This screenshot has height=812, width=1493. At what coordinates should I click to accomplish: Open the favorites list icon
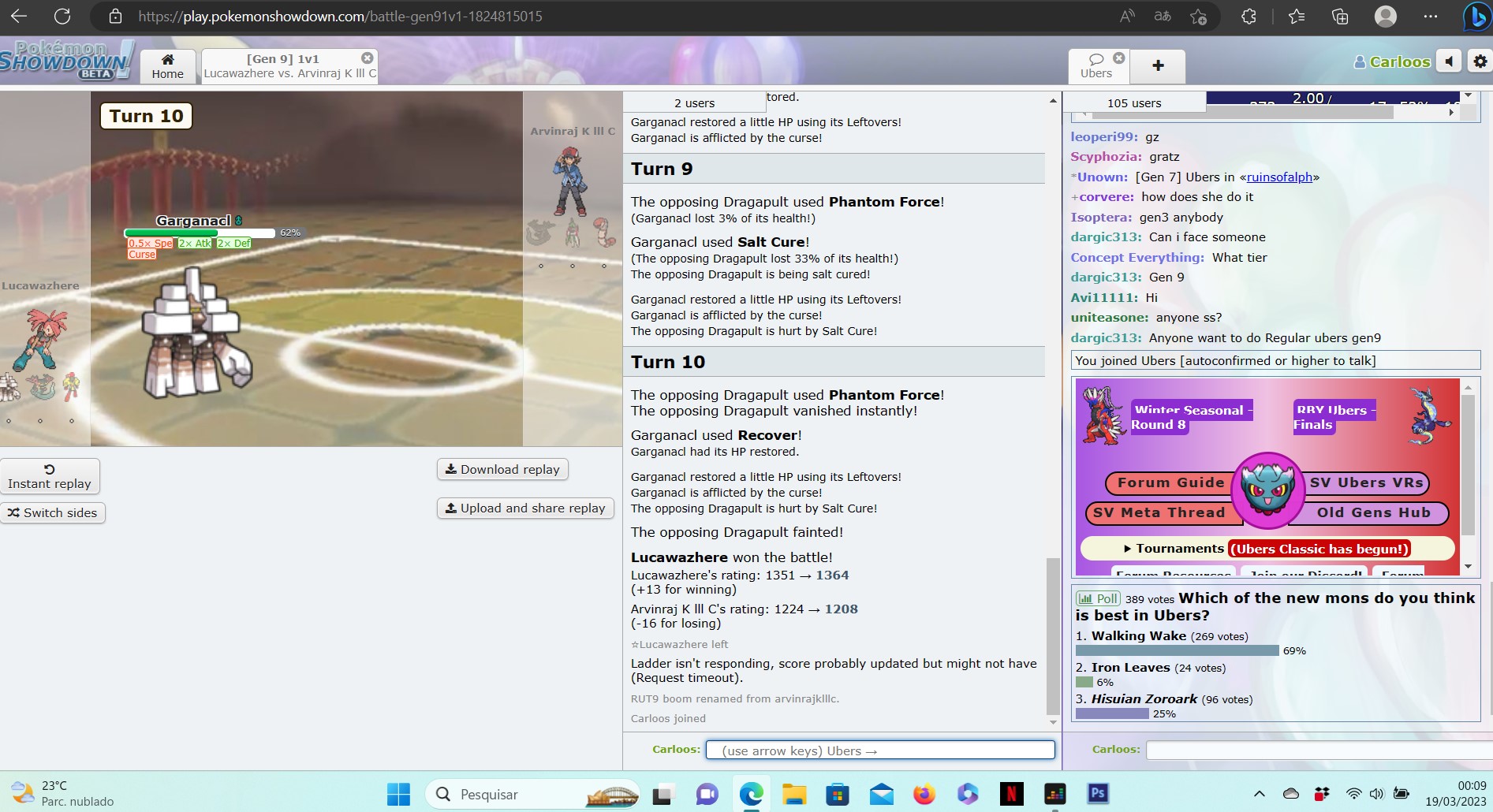pos(1297,16)
